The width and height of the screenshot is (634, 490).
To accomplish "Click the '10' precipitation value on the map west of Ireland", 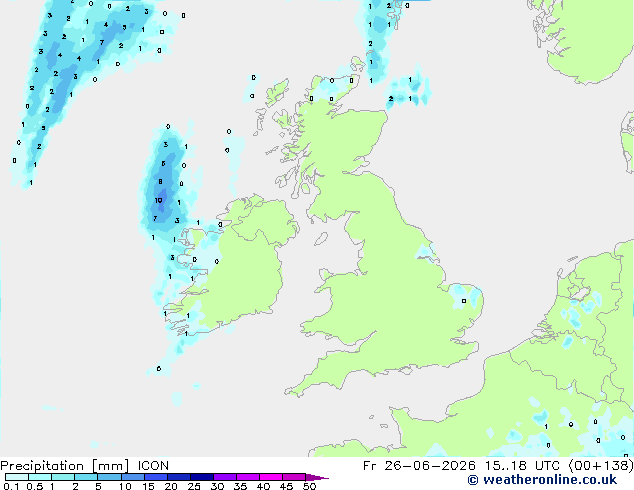I will 158,200.
